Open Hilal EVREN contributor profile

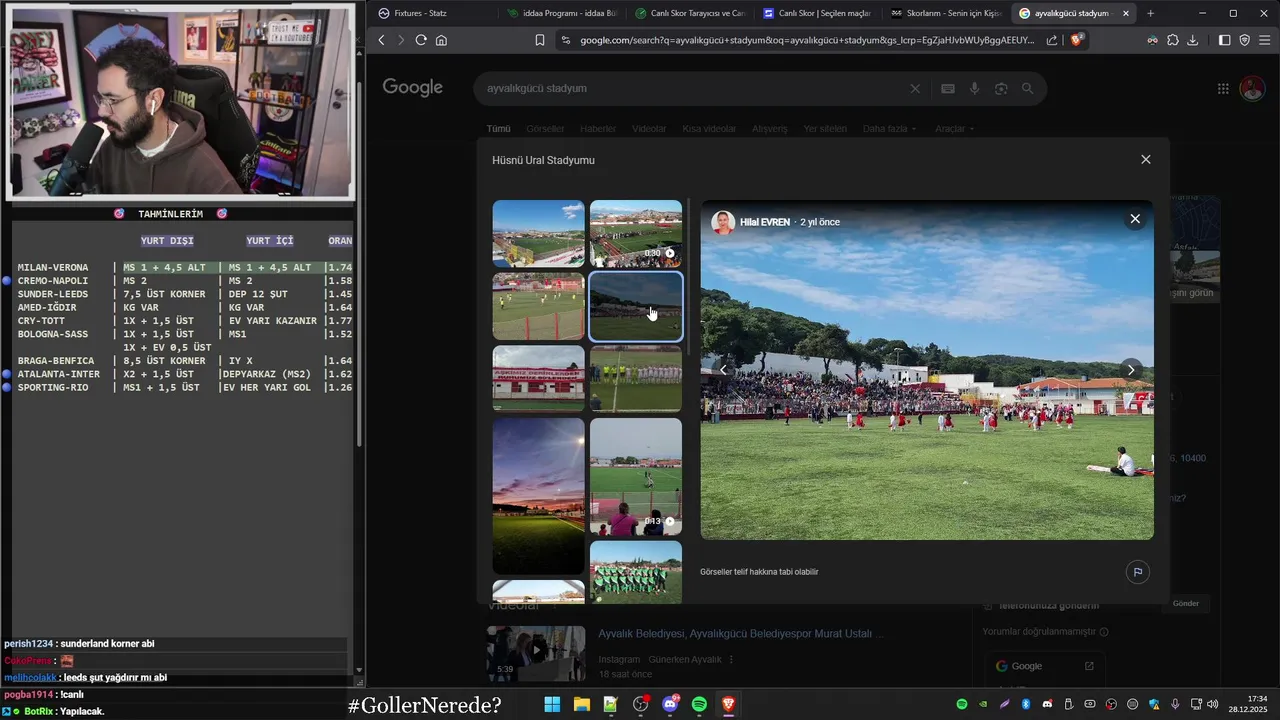(764, 222)
